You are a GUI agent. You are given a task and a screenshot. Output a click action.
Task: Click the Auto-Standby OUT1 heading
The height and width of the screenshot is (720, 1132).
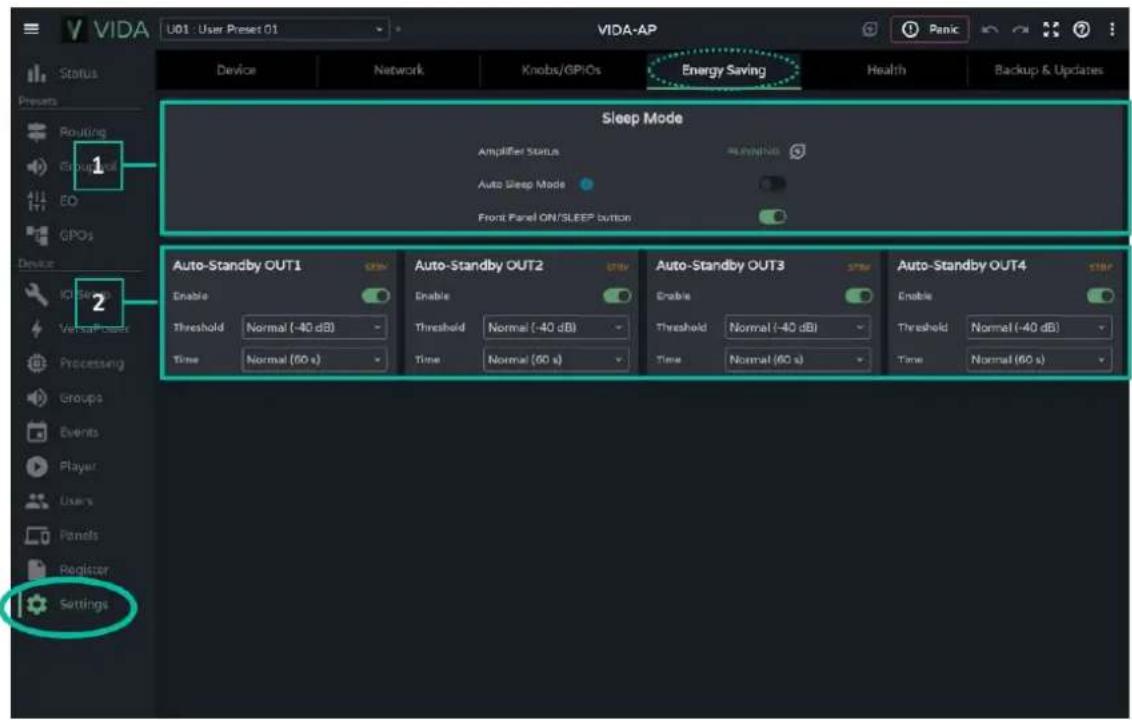coord(237,266)
